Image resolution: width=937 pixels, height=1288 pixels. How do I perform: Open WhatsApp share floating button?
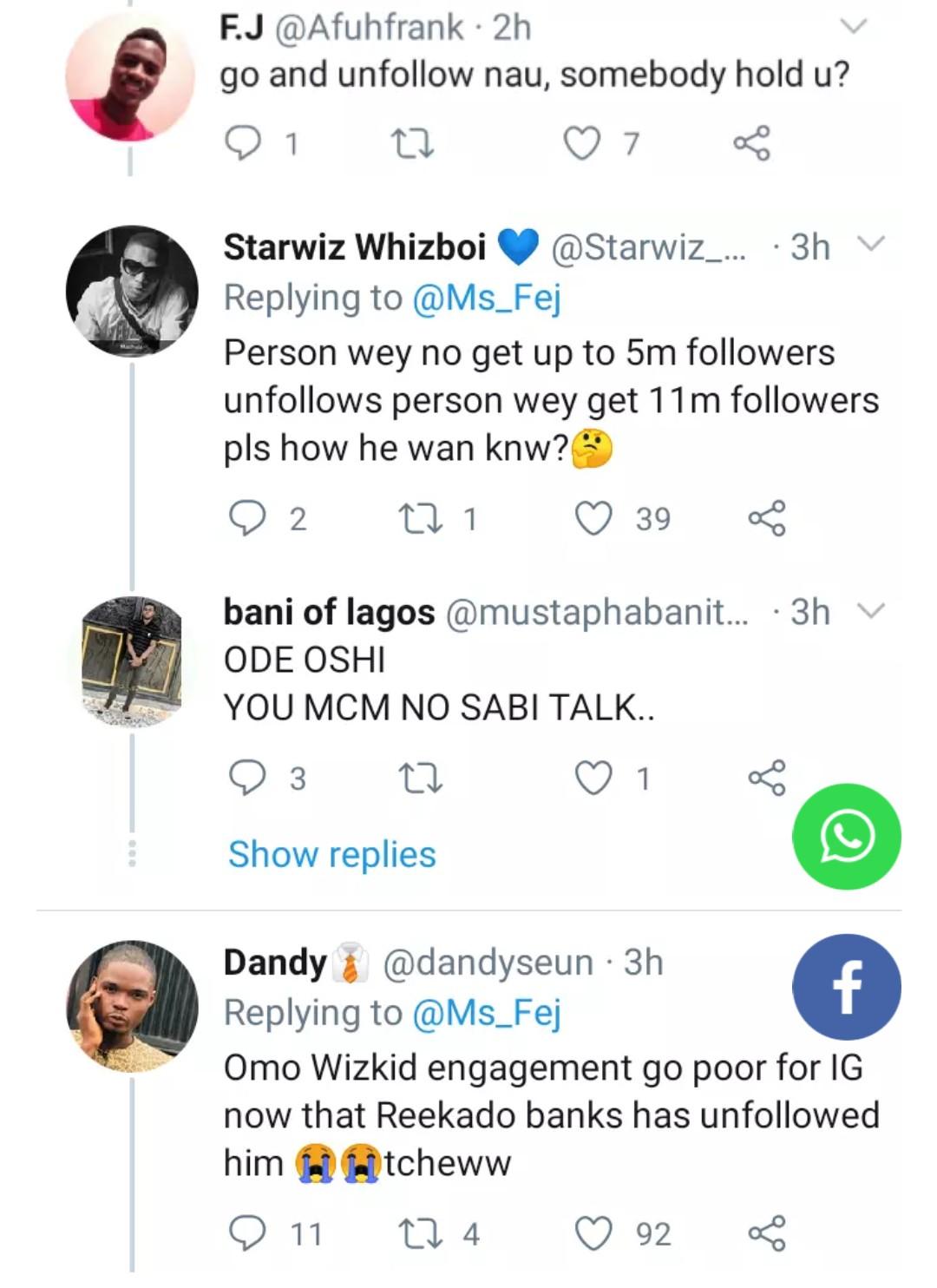click(x=846, y=837)
